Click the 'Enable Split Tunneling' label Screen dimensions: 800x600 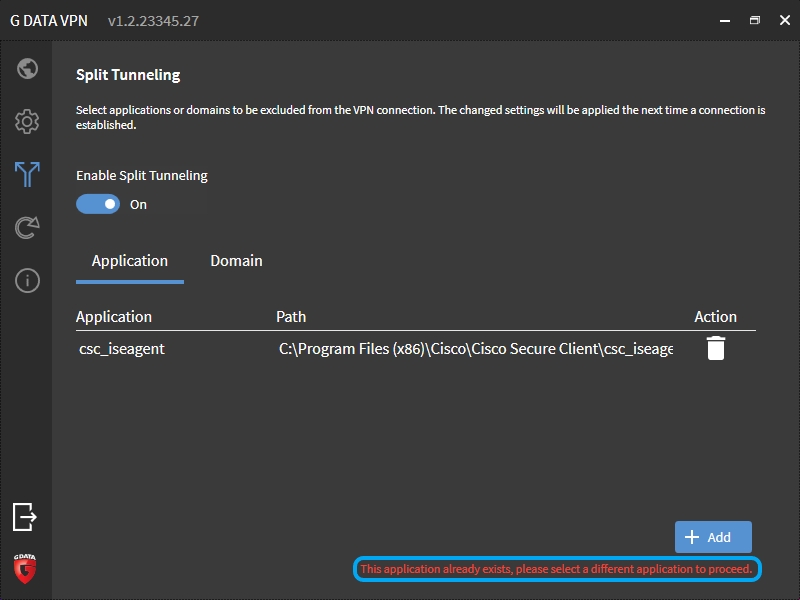(x=142, y=176)
